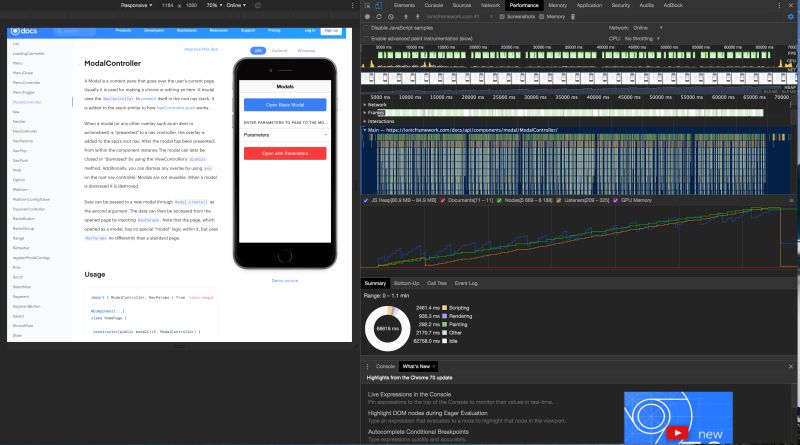Toggle the Listeners counter checkbox

tap(559, 200)
